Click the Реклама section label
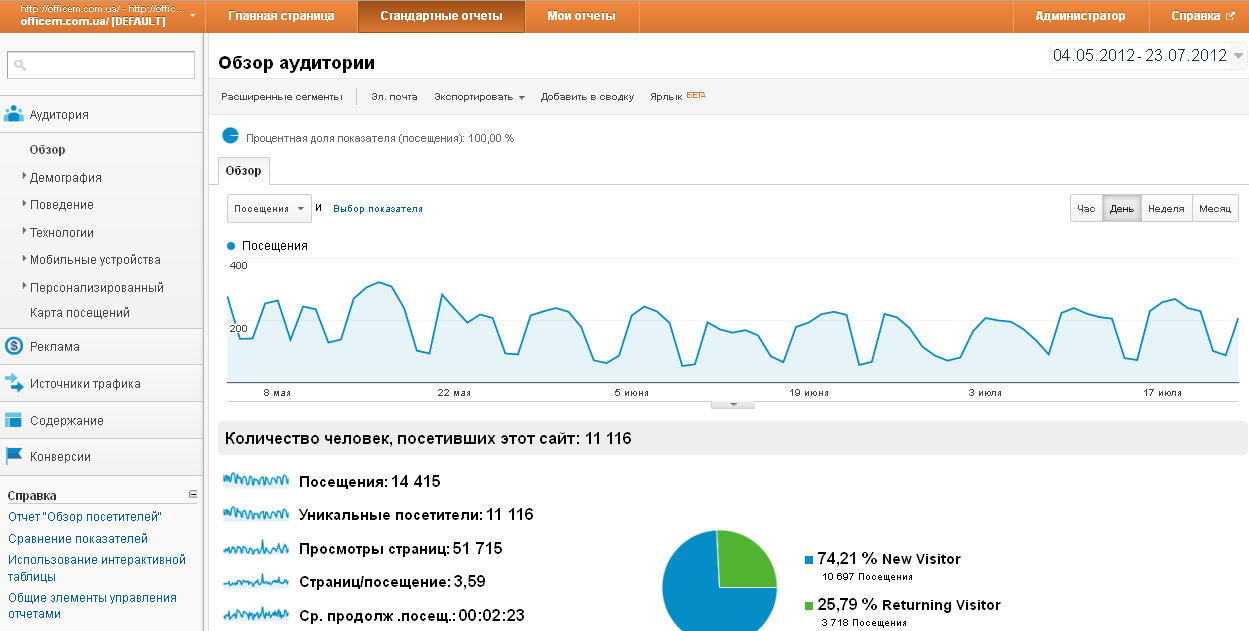1249x631 pixels. (55, 346)
